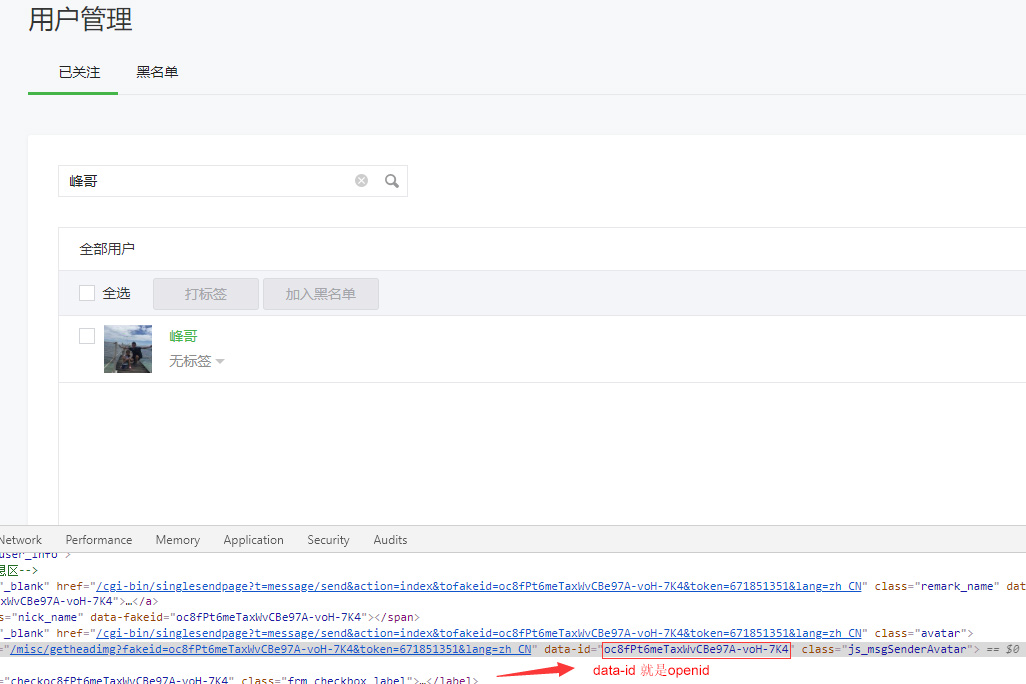This screenshot has height=684, width=1026.
Task: Click the singlesendpage link with class remark_name
Action: [478, 586]
